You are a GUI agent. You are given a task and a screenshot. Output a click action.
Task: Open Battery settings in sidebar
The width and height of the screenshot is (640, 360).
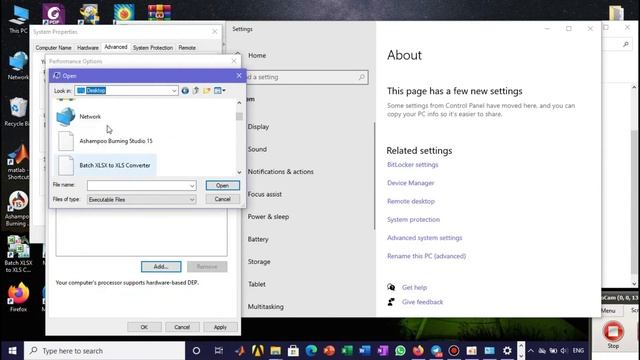[258, 239]
